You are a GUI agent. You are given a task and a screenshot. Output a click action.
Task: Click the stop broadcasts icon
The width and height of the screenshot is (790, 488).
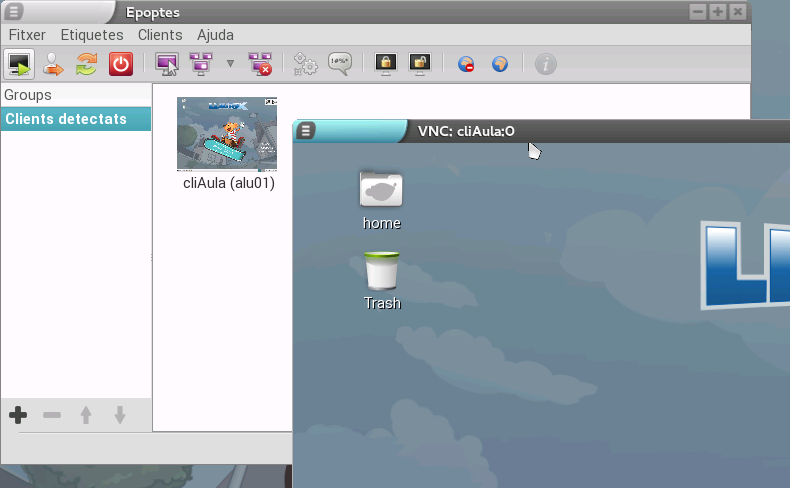(260, 64)
